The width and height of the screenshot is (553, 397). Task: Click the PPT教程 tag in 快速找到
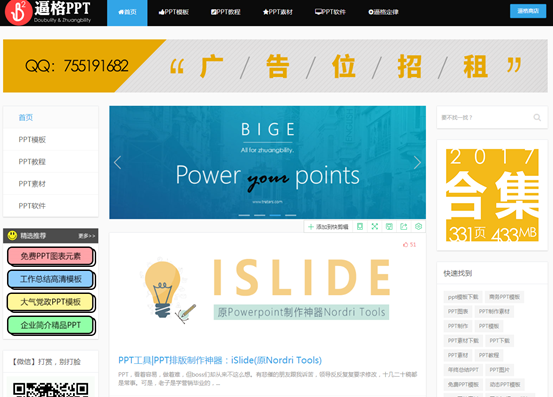pos(489,355)
